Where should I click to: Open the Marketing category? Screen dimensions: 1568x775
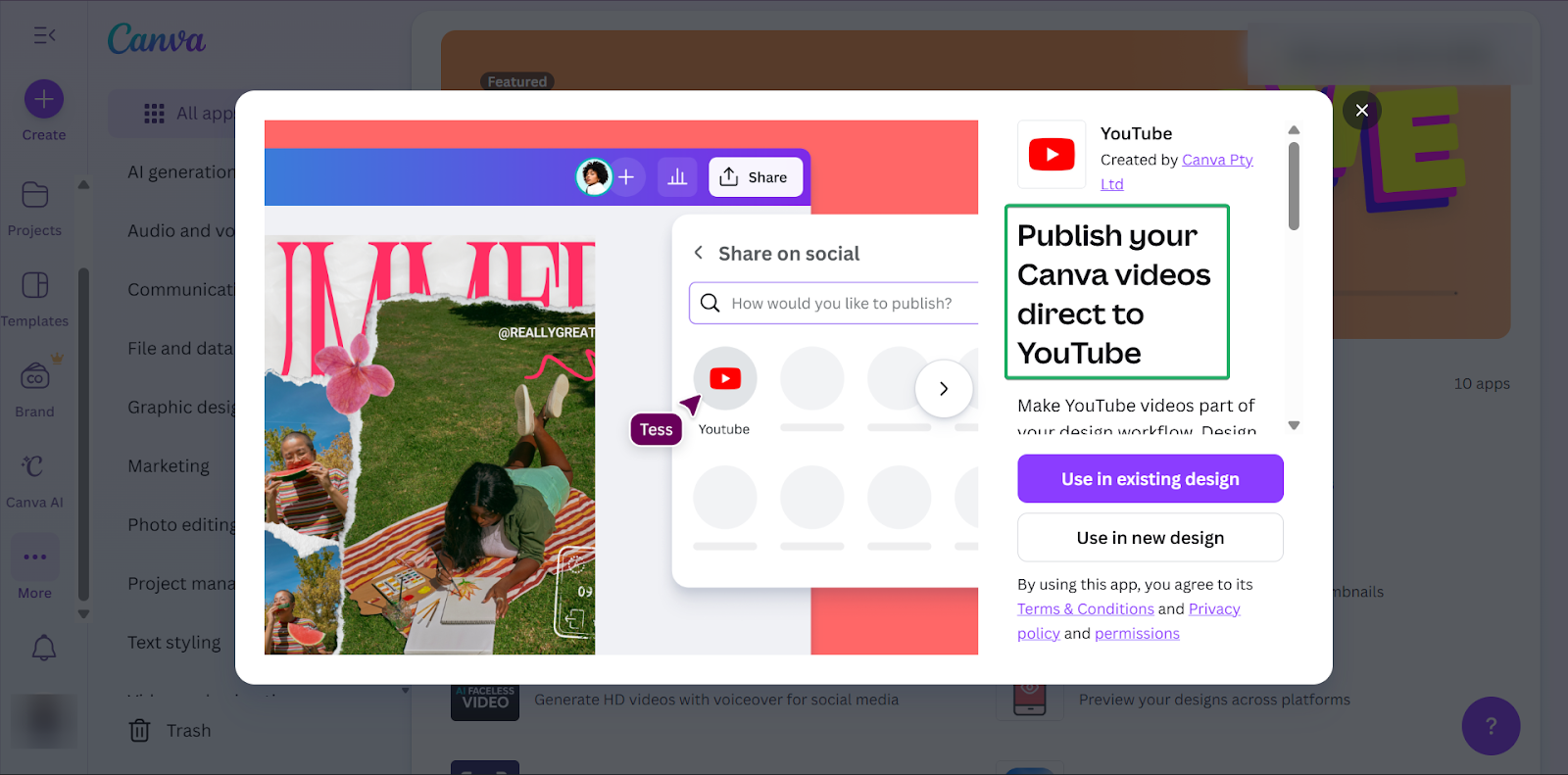pyautogui.click(x=169, y=466)
